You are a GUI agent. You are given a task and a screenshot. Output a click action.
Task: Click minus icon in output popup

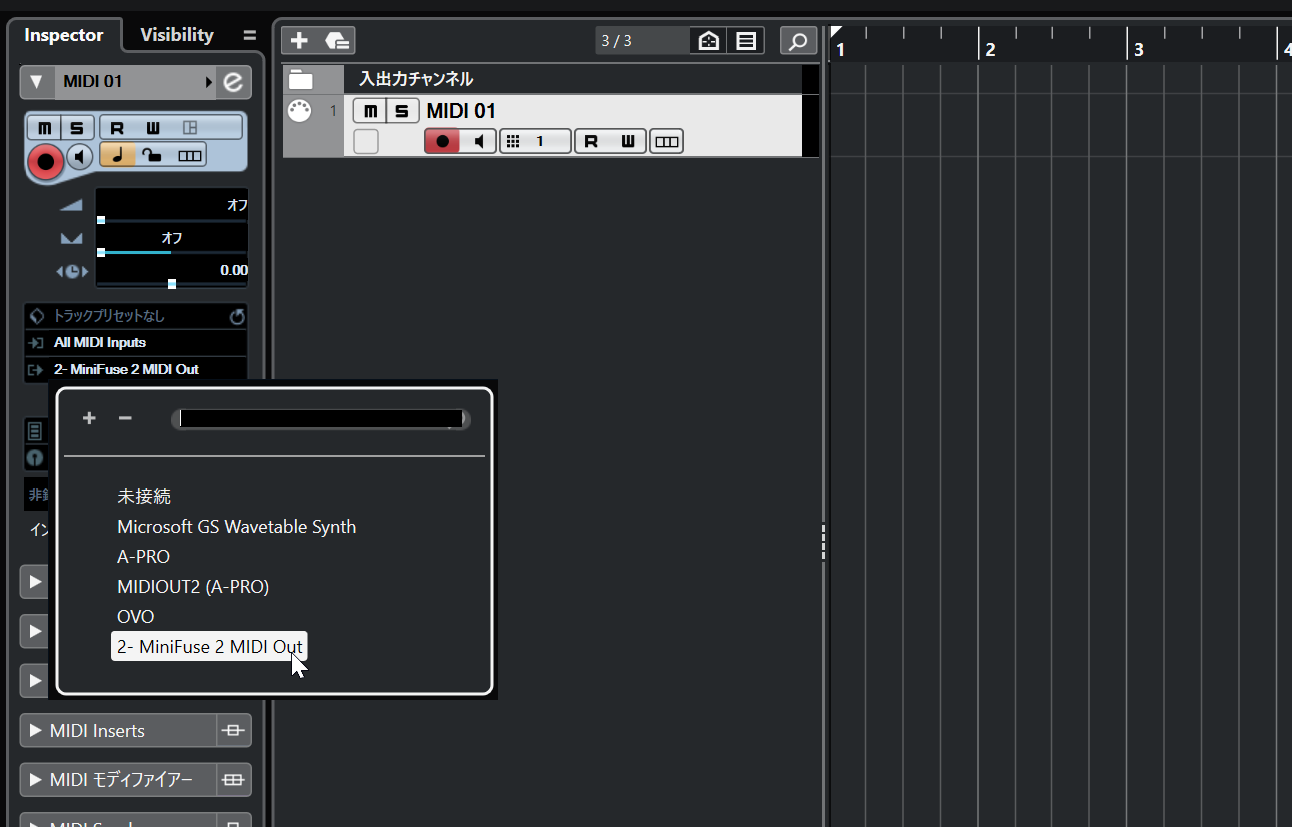[x=125, y=418]
